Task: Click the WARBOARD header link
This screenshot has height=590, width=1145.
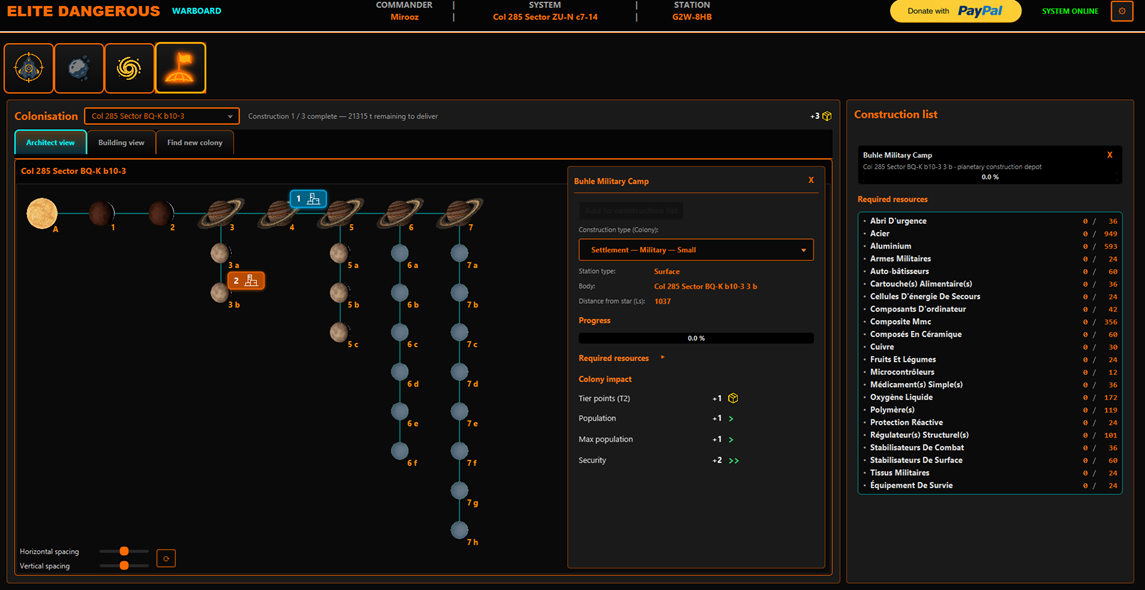Action: [196, 11]
